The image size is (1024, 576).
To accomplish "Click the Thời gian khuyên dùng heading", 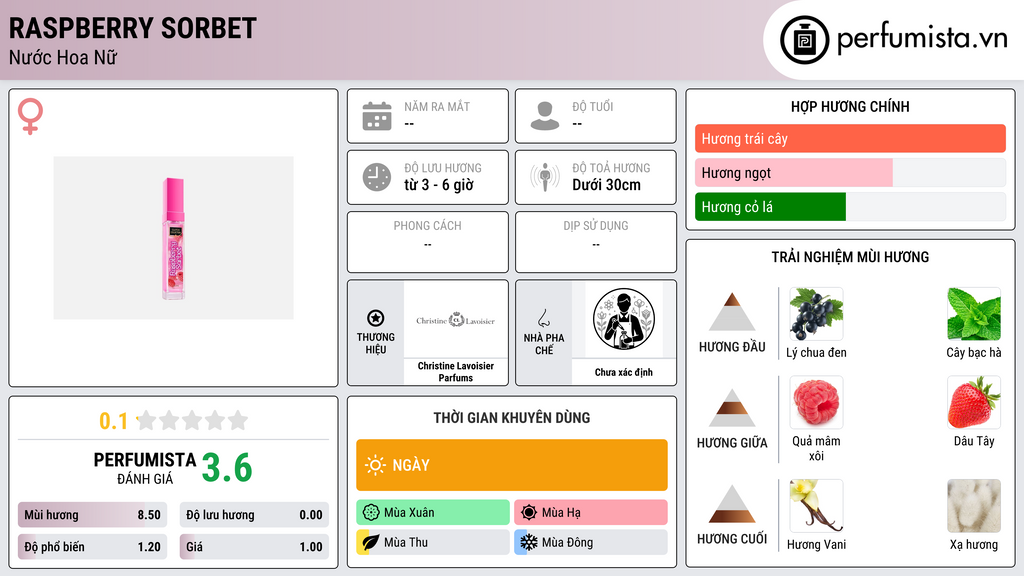I will (512, 417).
